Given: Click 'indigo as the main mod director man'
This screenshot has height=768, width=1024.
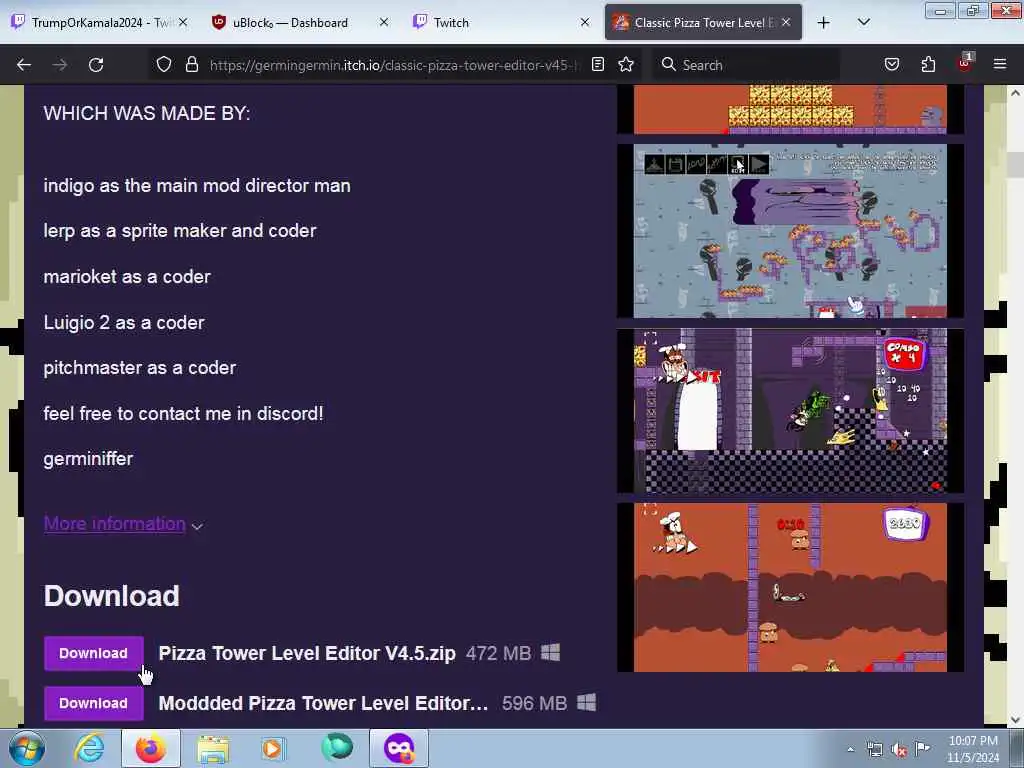Looking at the screenshot, I should coord(197,185).
